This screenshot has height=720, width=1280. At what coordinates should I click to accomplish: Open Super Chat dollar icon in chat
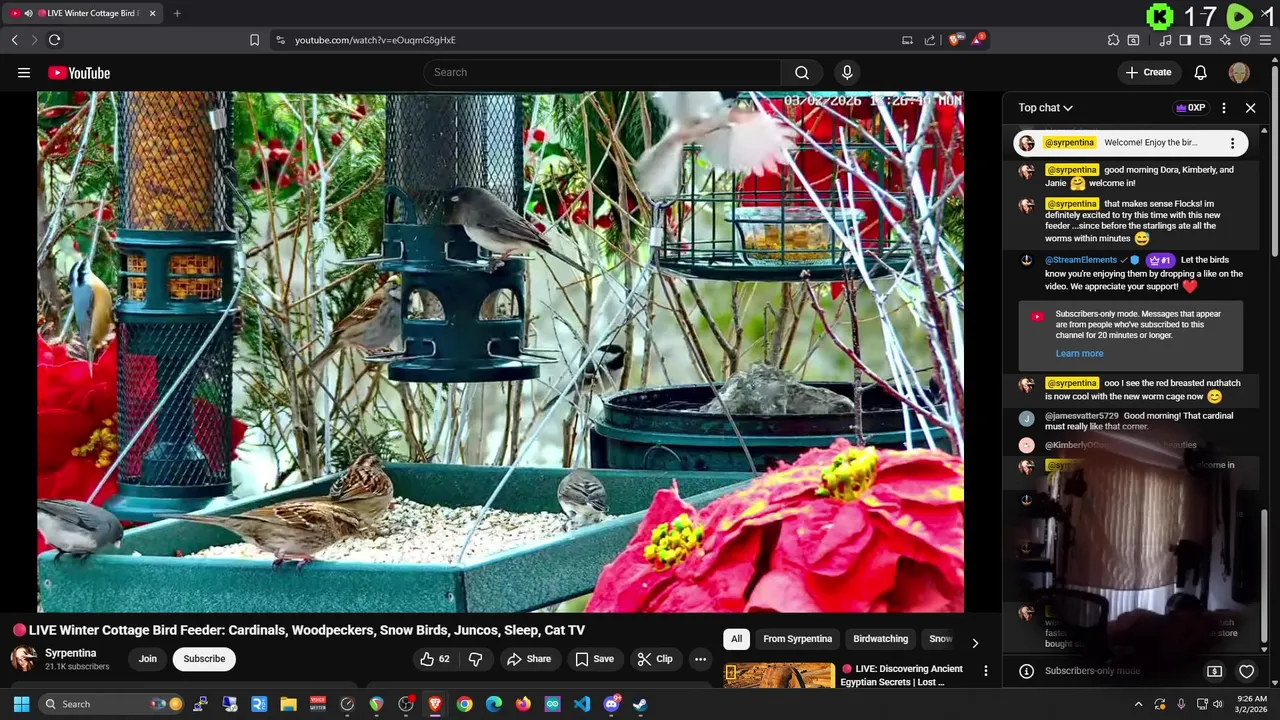pos(1214,671)
